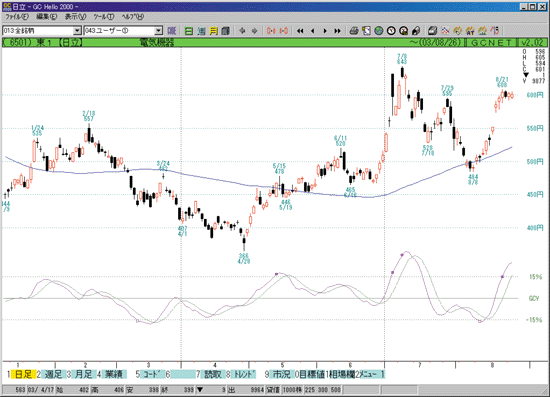The height and width of the screenshot is (397, 550).
Task: Click the blue list icon beside the user dropdown
Action: [172, 31]
